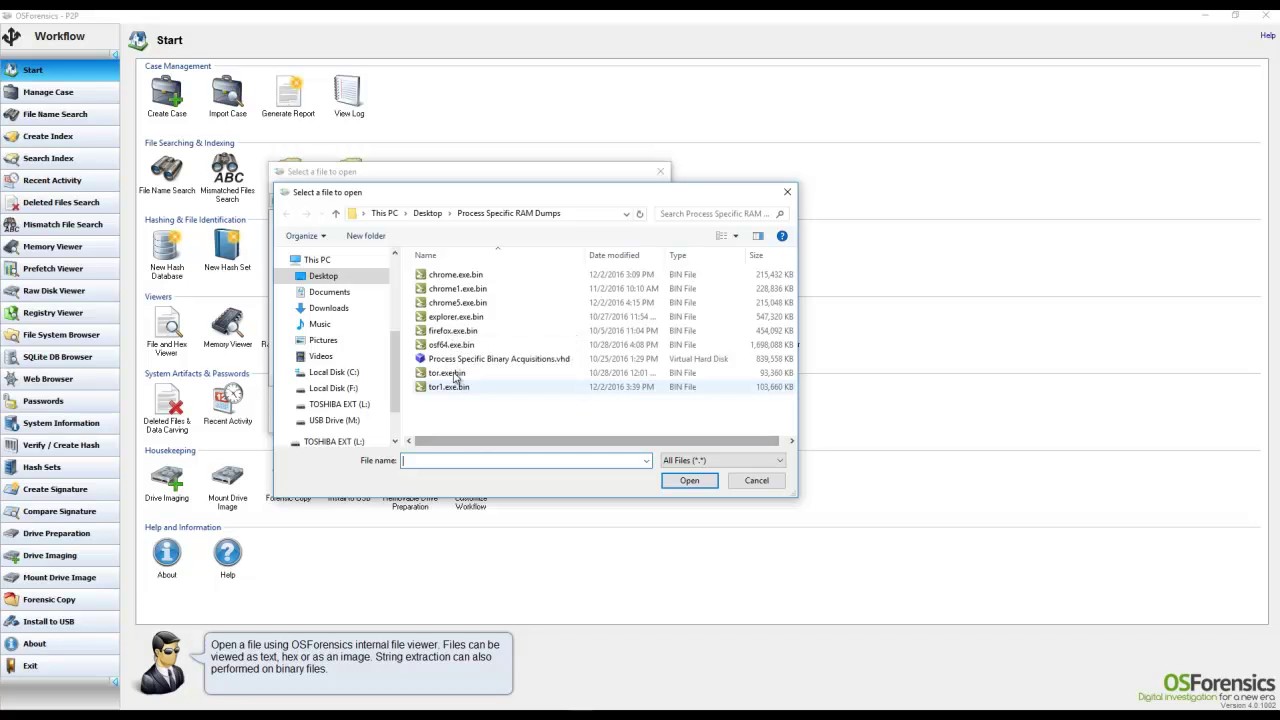Click Exit in Workflow sidebar
This screenshot has height=720, width=1280.
[x=60, y=665]
